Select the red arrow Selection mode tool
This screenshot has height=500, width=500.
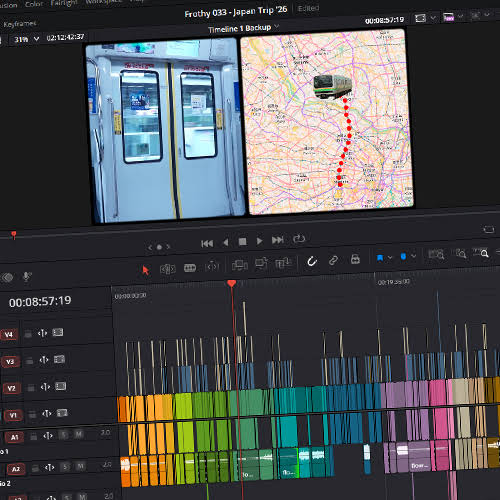tap(145, 270)
